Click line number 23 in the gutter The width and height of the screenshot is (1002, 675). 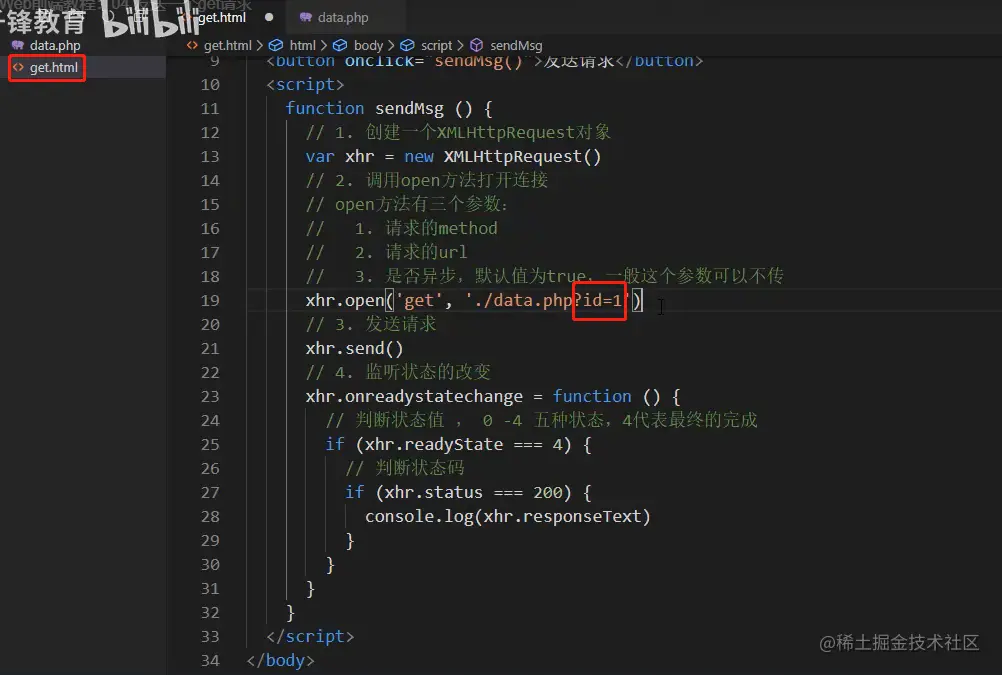[210, 396]
